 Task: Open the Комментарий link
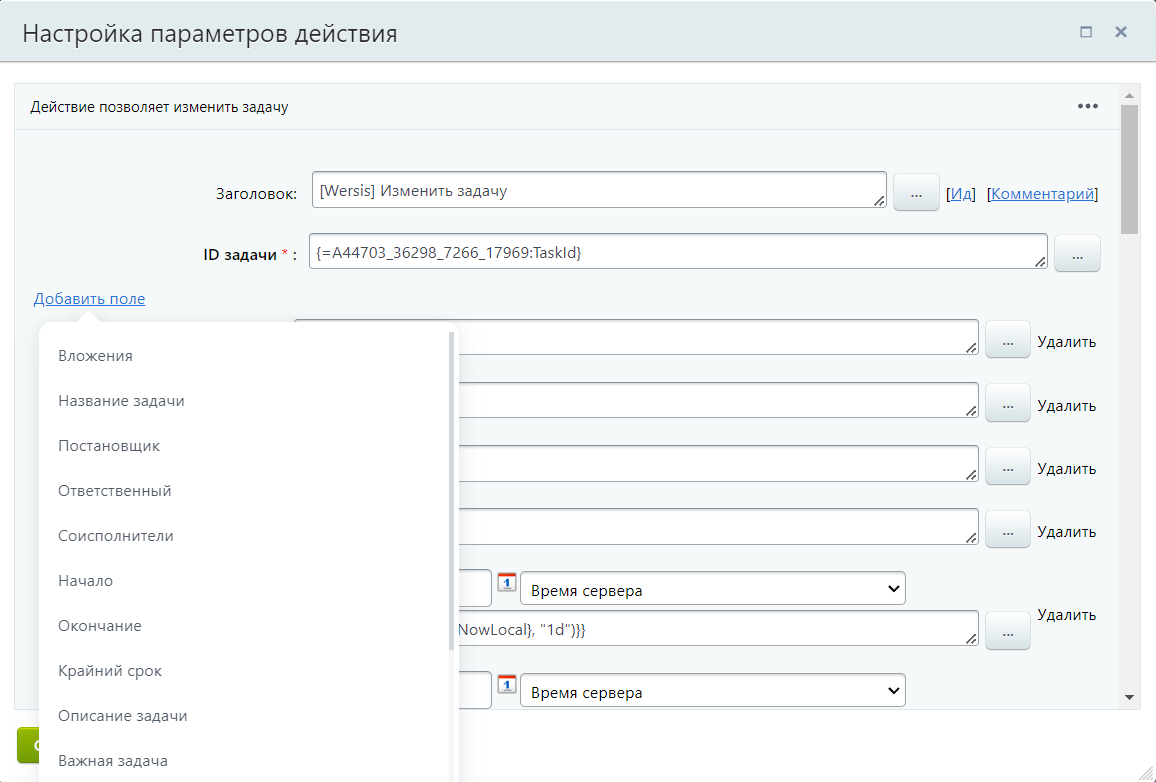(1042, 194)
